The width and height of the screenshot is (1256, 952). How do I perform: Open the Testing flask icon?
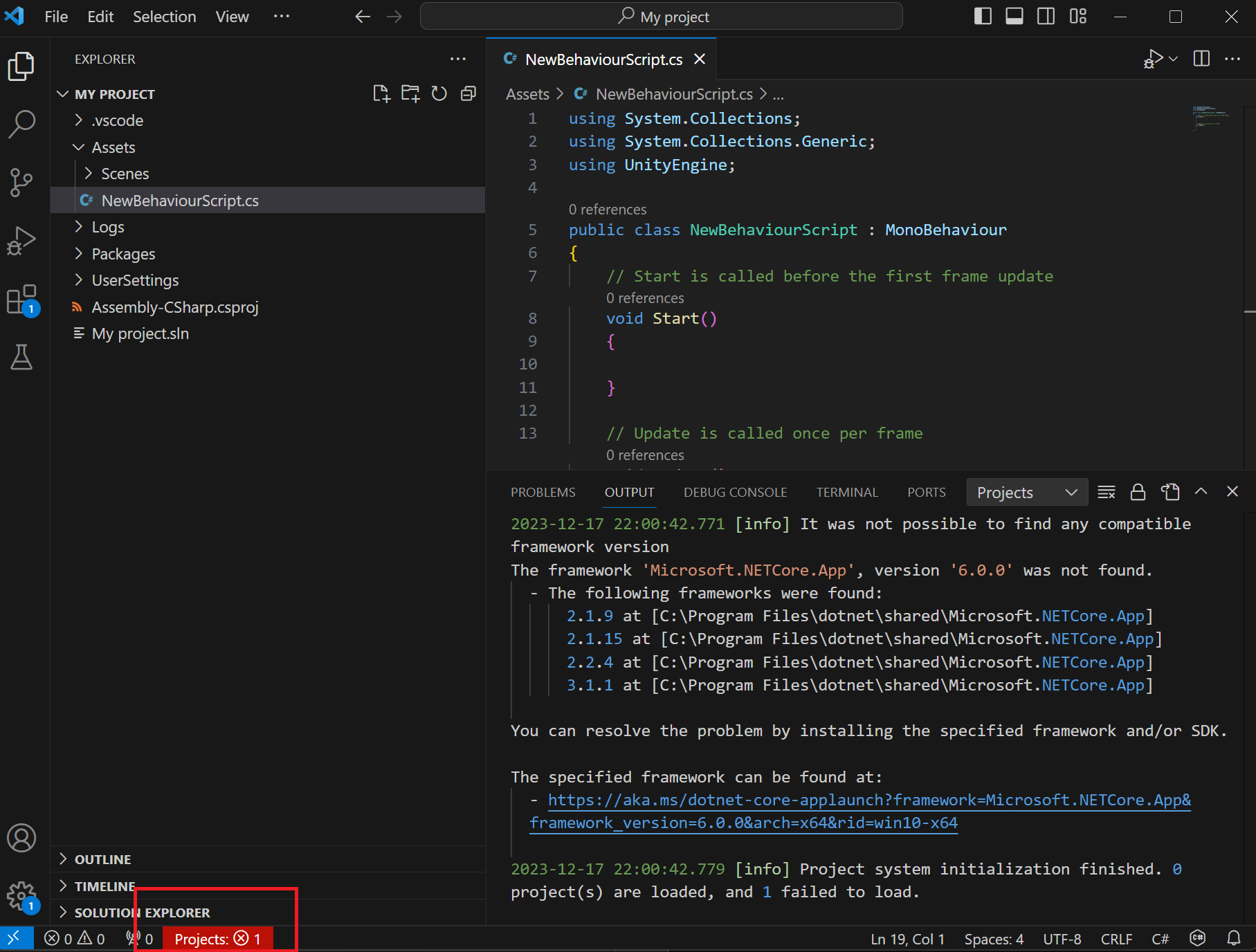(x=21, y=357)
